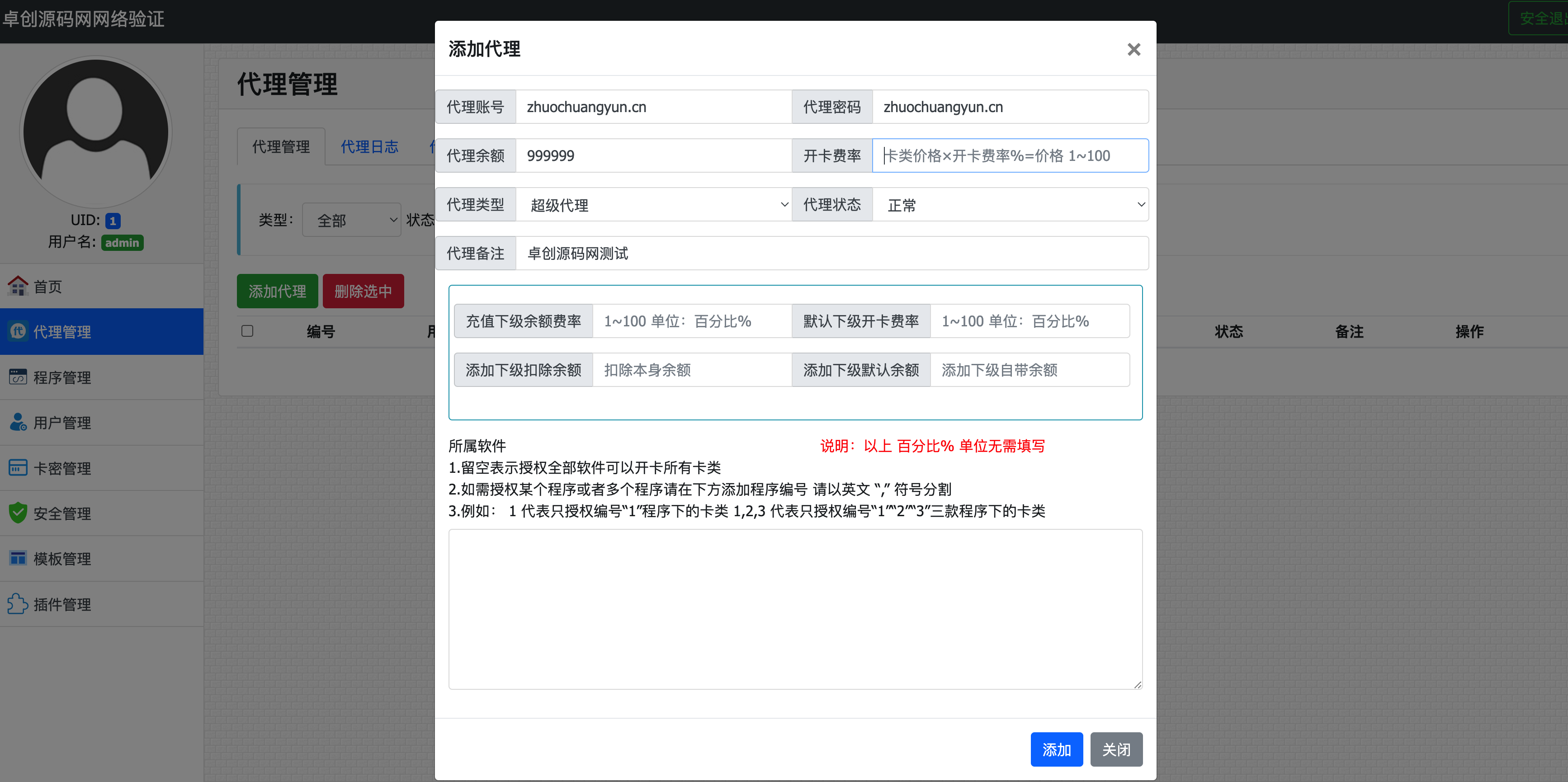Open 程序管理 in the sidebar menu

102,377
